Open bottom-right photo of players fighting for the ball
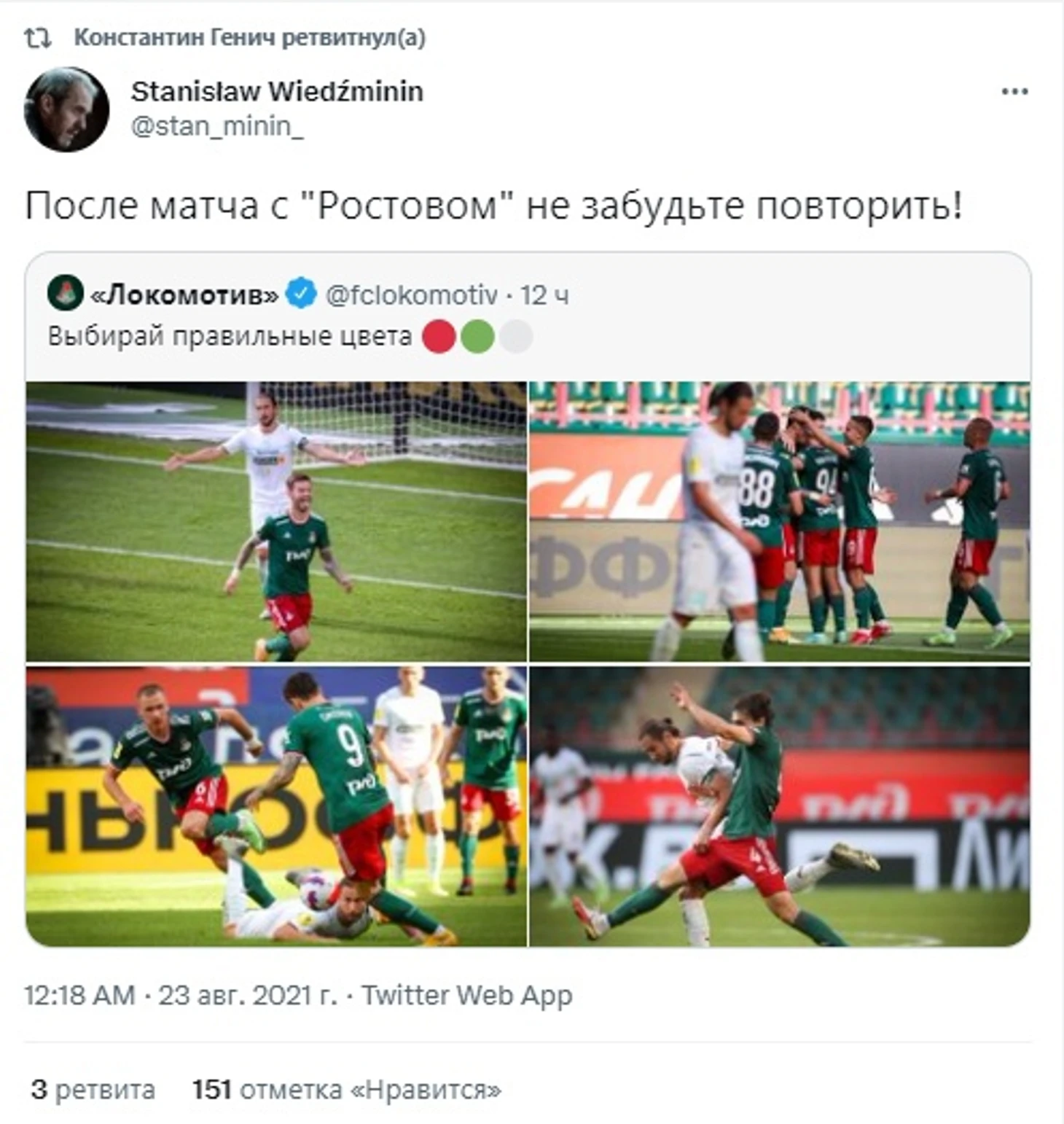1064x1124 pixels. point(780,806)
